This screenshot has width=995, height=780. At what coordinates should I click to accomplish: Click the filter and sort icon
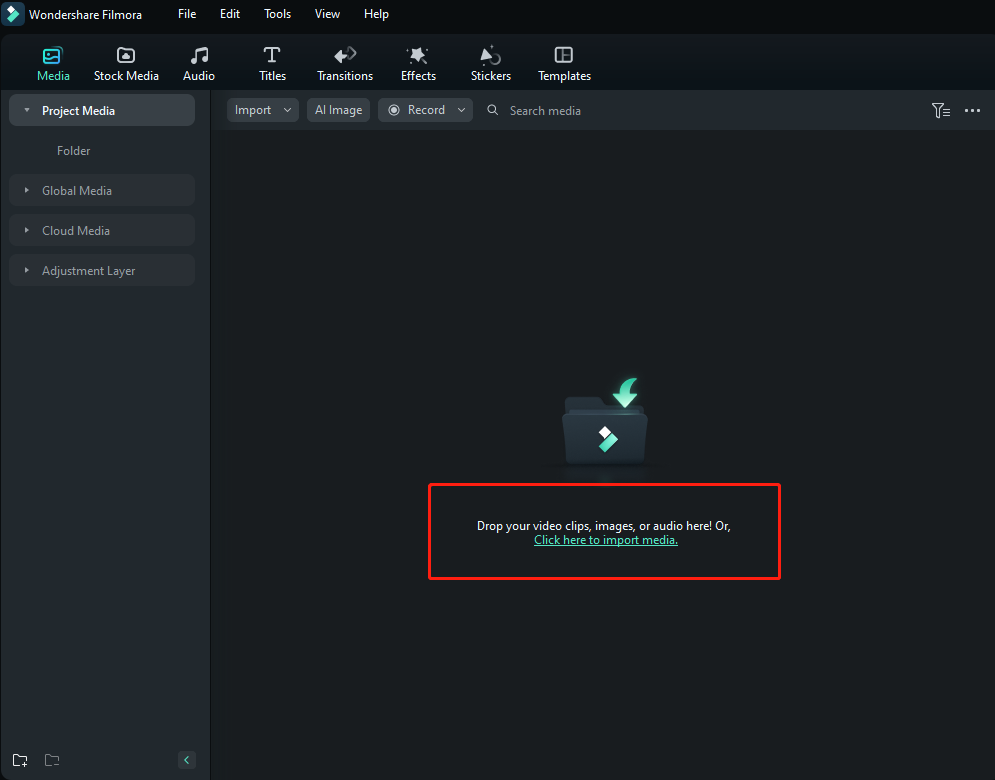(940, 111)
